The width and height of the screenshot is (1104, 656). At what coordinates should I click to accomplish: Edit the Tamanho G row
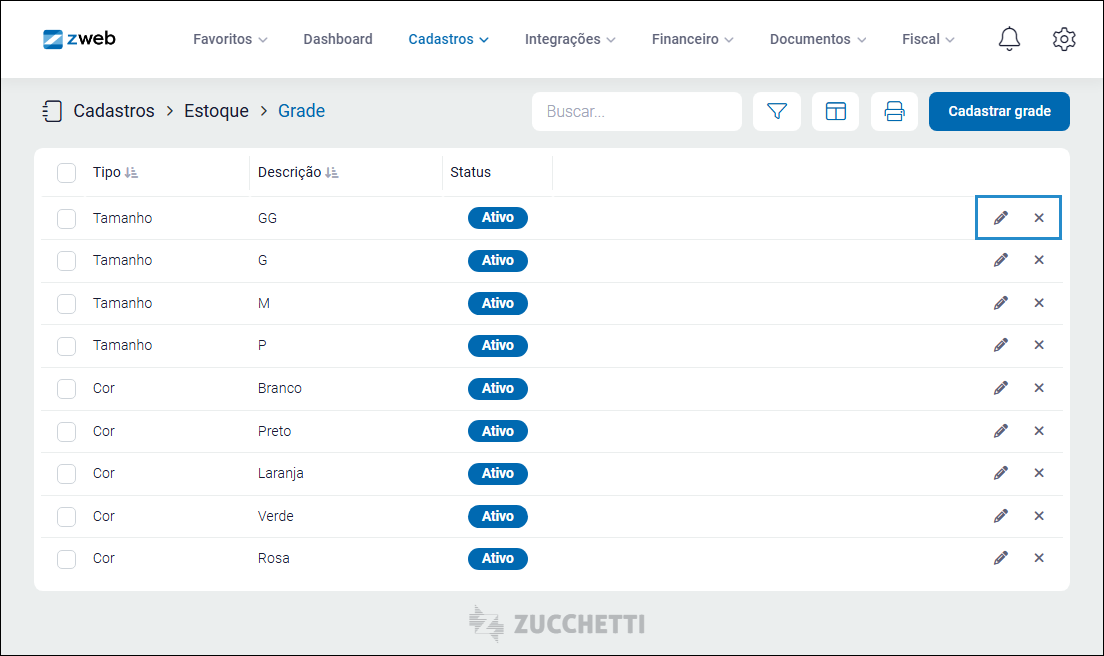click(1000, 260)
